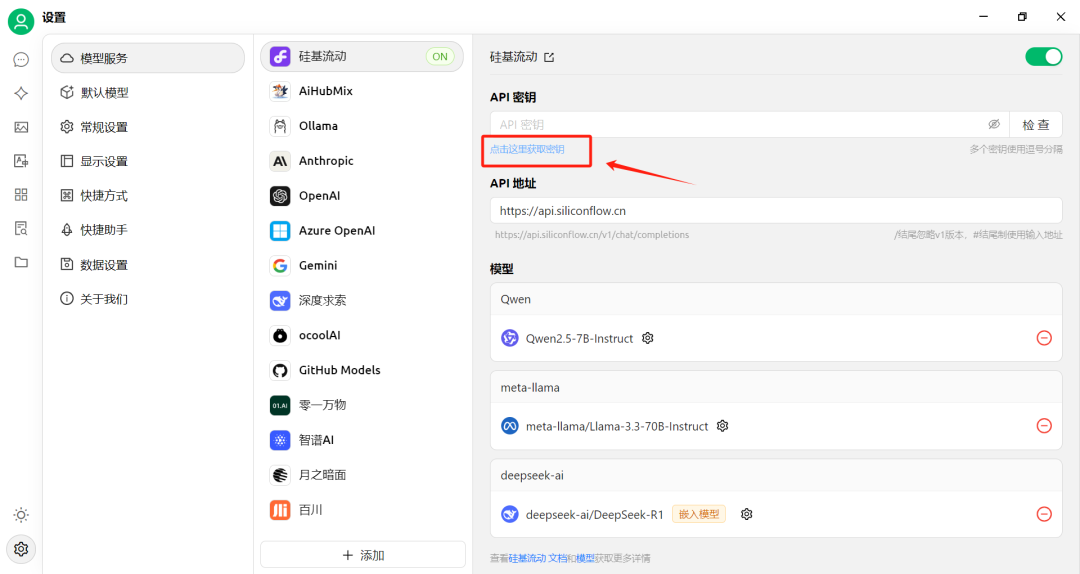The image size is (1080, 574).
Task: Open 硅基流动 文档 link at bottom
Action: (538, 558)
